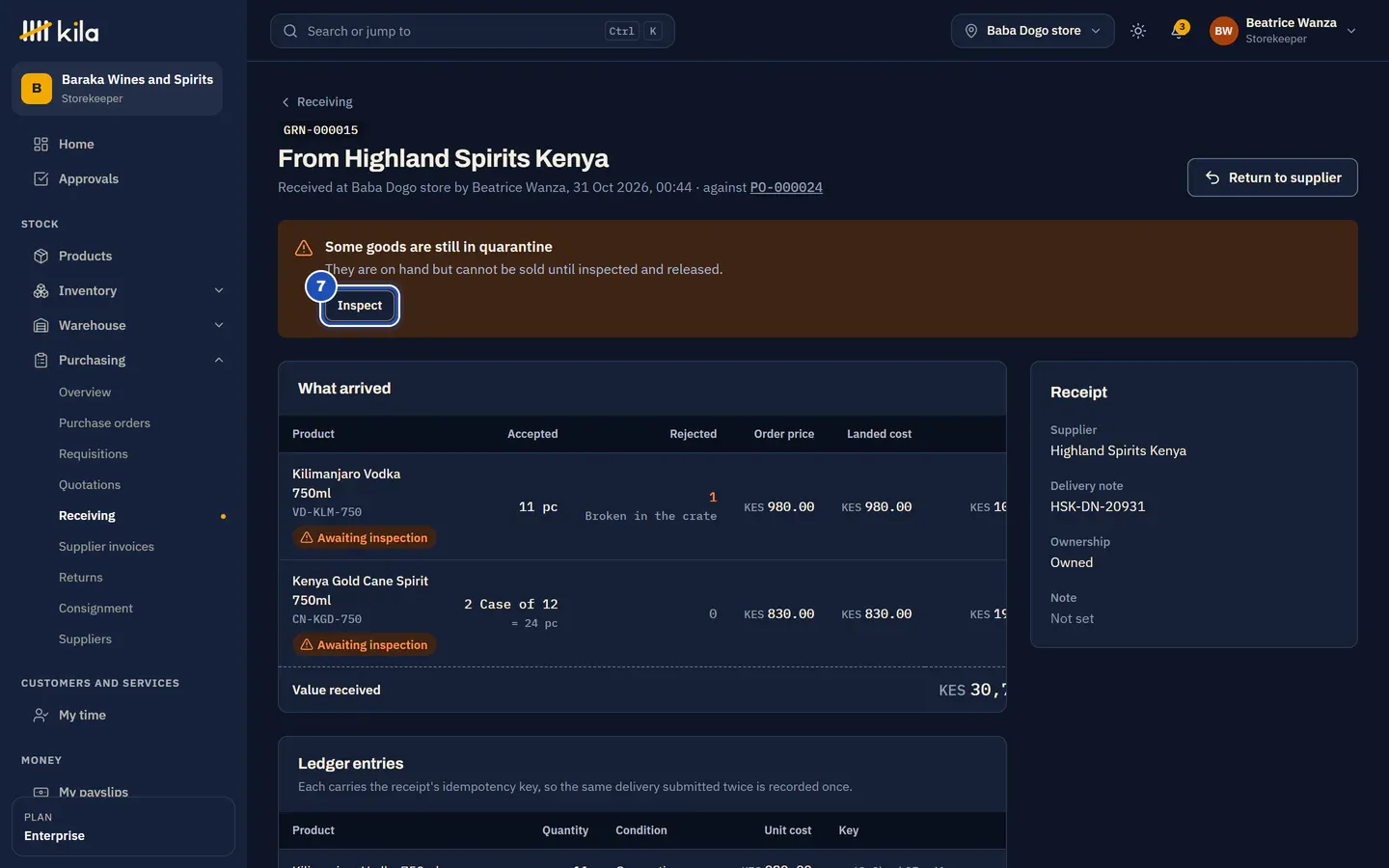Click the delivery note HSK-DN-20931
1389x868 pixels.
point(1098,506)
